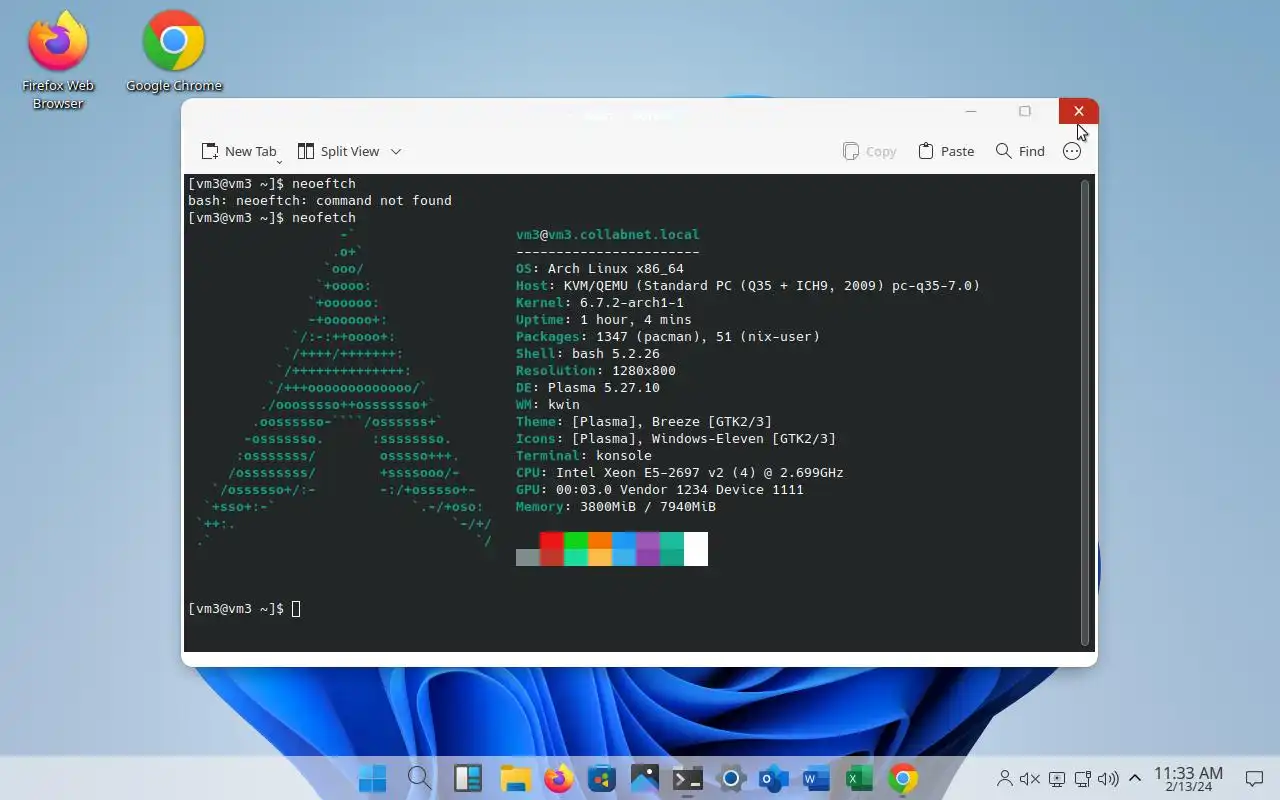Click the Copy toolbar button
The image size is (1280, 800).
point(869,151)
